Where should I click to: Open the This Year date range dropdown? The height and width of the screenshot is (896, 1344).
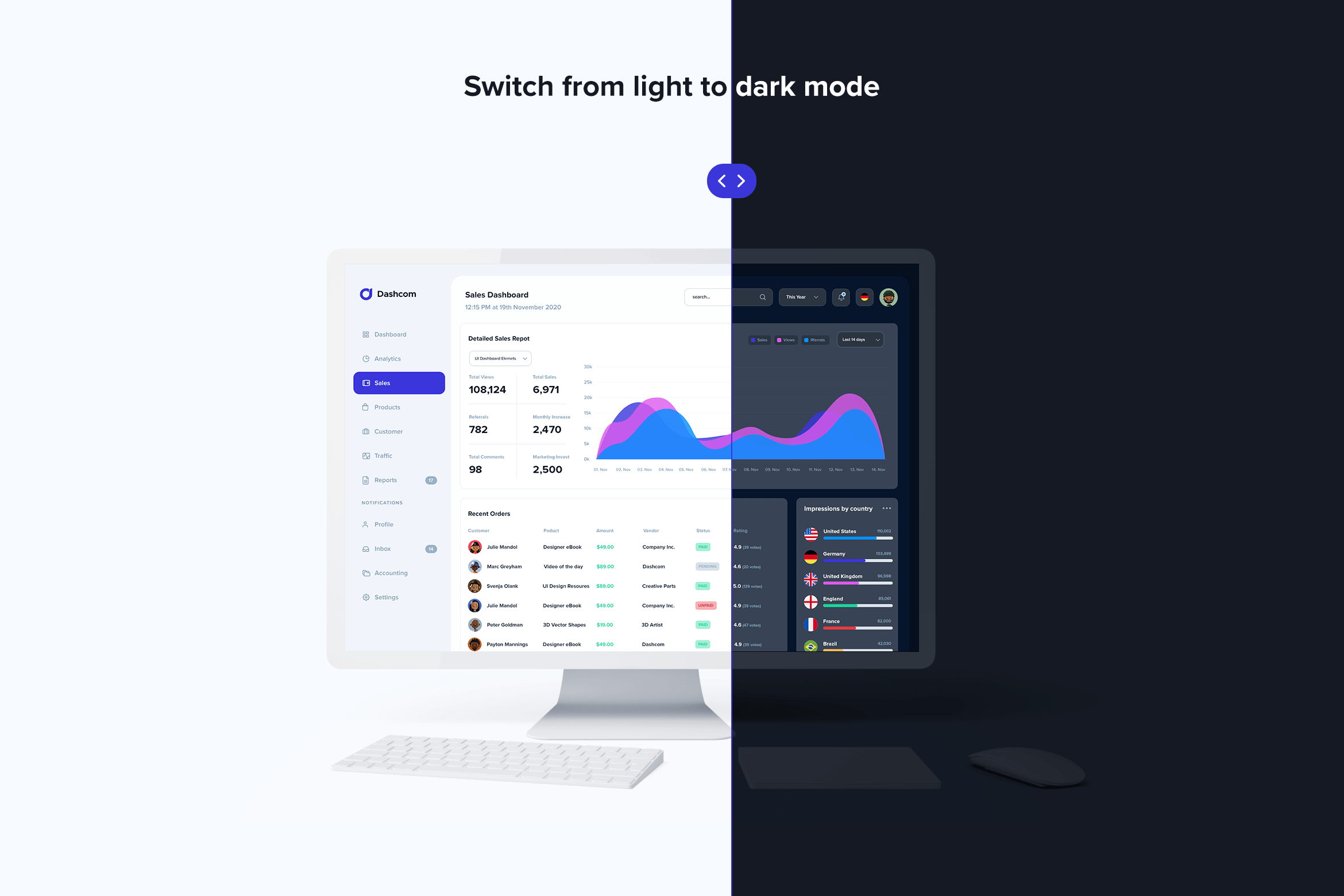click(800, 297)
